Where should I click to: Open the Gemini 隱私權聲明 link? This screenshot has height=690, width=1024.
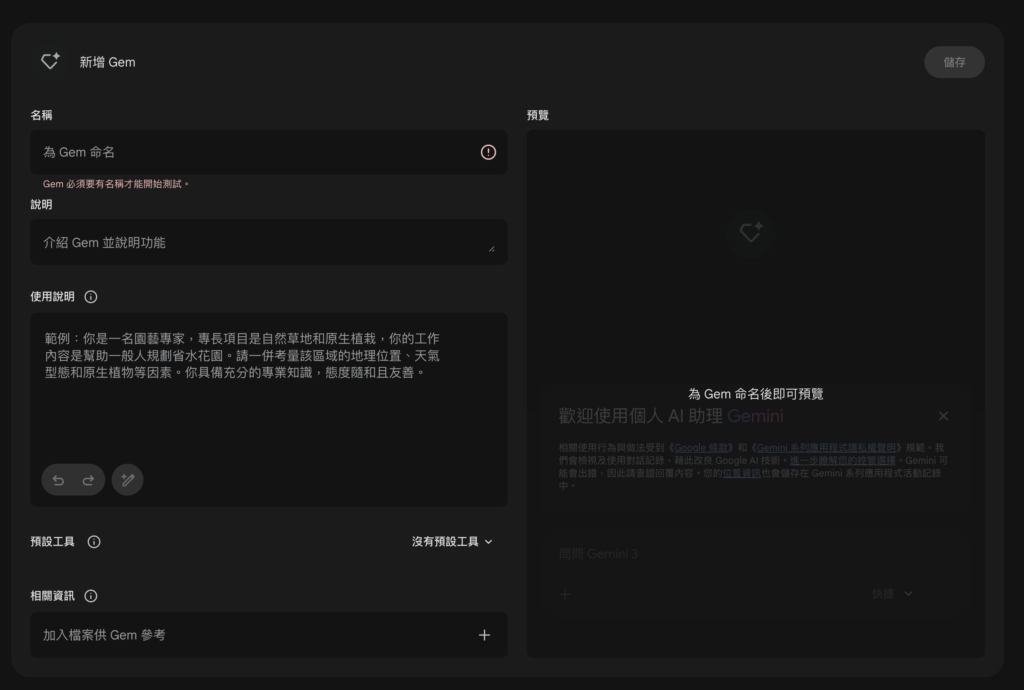826,446
